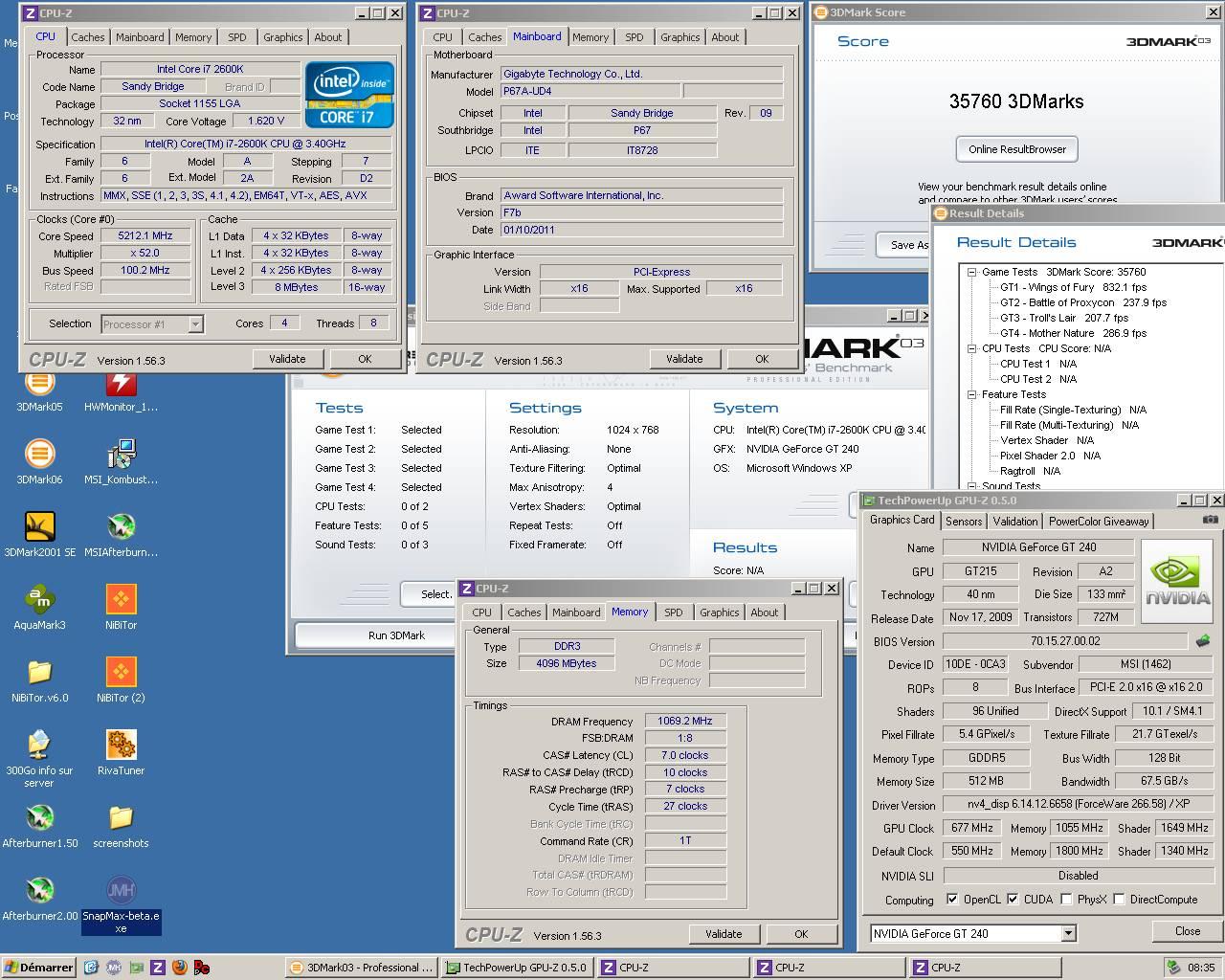Click the CPU-Z quick launch icon
This screenshot has width=1225, height=980.
pos(158,968)
